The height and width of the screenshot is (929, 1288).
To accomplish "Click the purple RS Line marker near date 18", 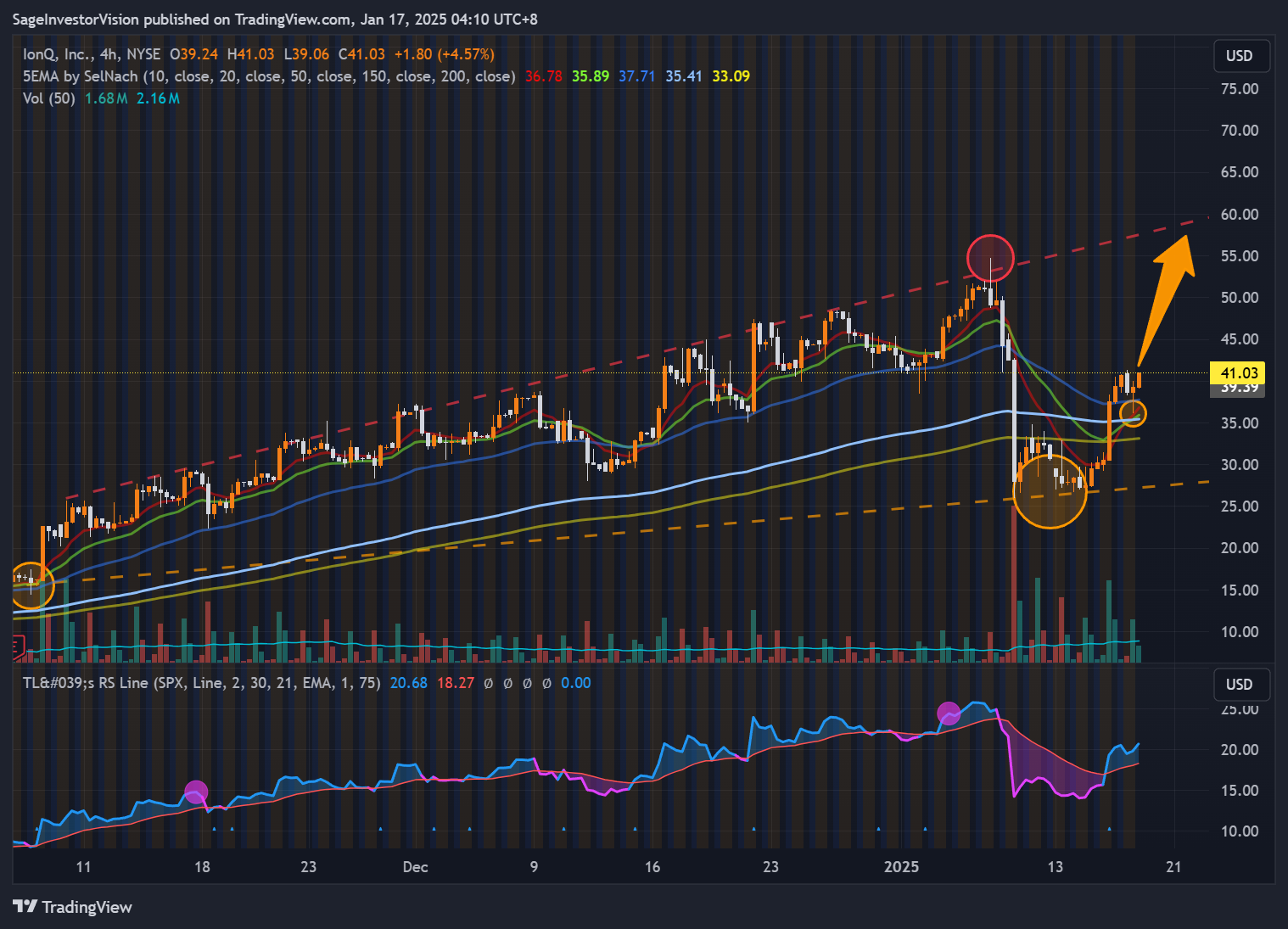I will coord(196,792).
